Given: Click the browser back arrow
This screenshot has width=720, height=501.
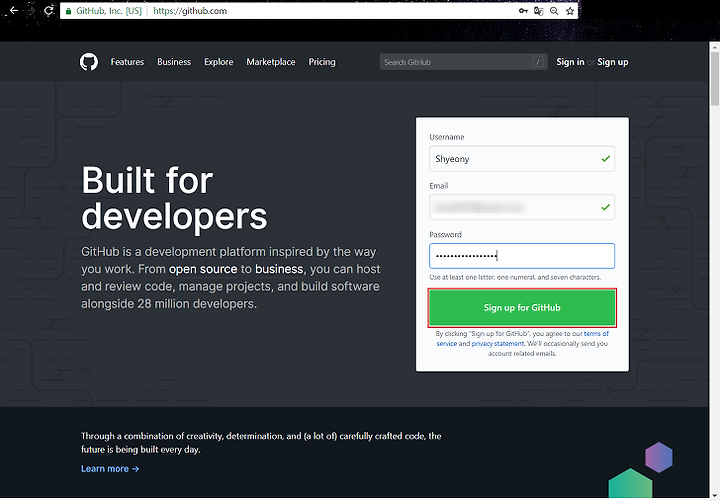Looking at the screenshot, I should pos(14,10).
